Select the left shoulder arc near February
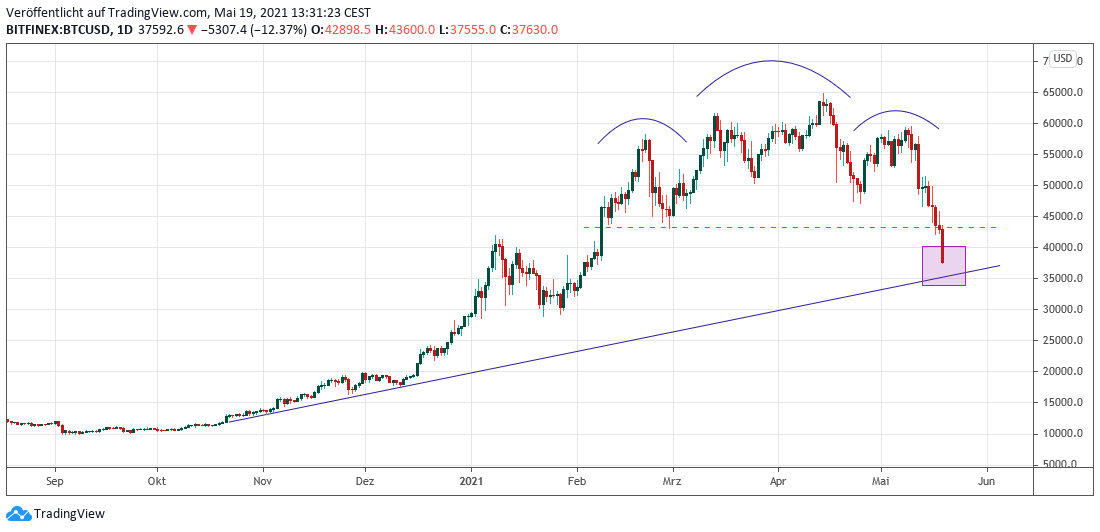The width and height of the screenshot is (1100, 532). coord(641,119)
